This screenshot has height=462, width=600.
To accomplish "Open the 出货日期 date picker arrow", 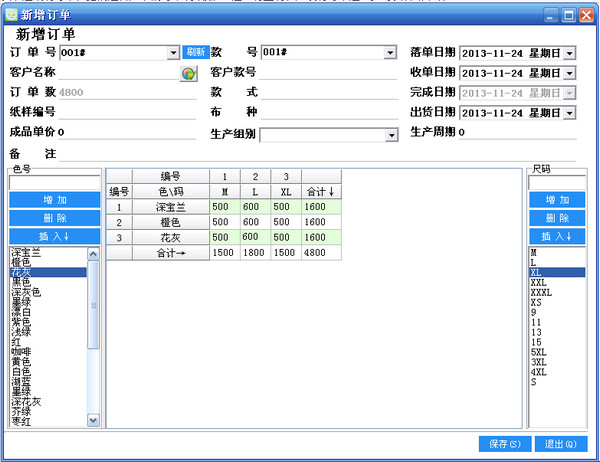I will click(x=570, y=113).
